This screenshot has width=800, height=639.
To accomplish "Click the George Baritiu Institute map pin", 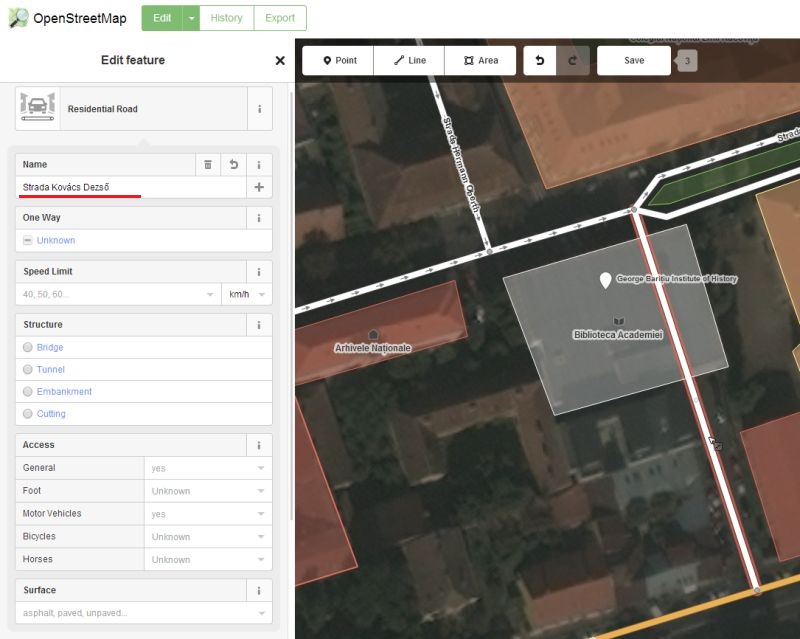I will (x=605, y=280).
